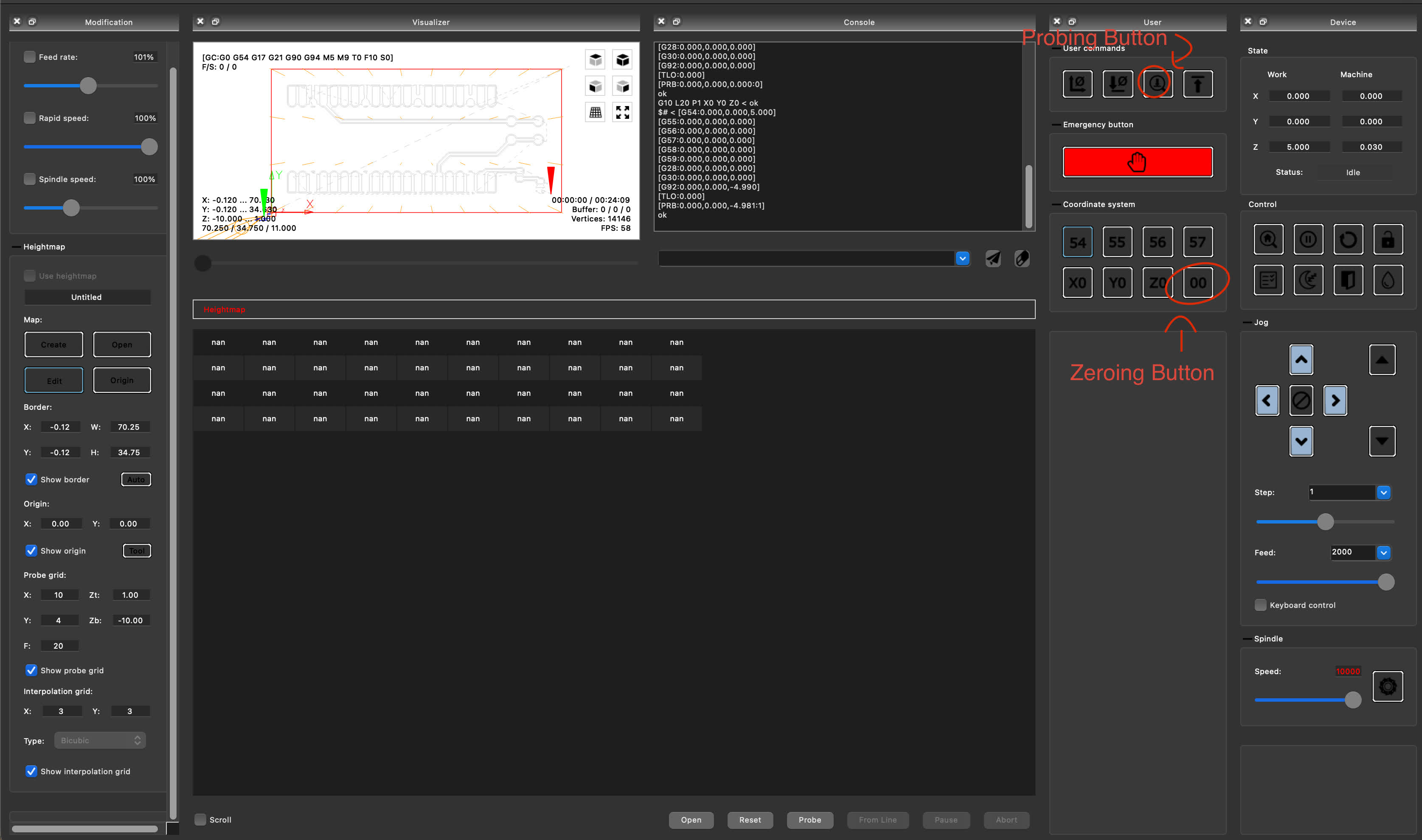This screenshot has height=840, width=1422.
Task: Click the unlock padlock icon
Action: point(1388,240)
